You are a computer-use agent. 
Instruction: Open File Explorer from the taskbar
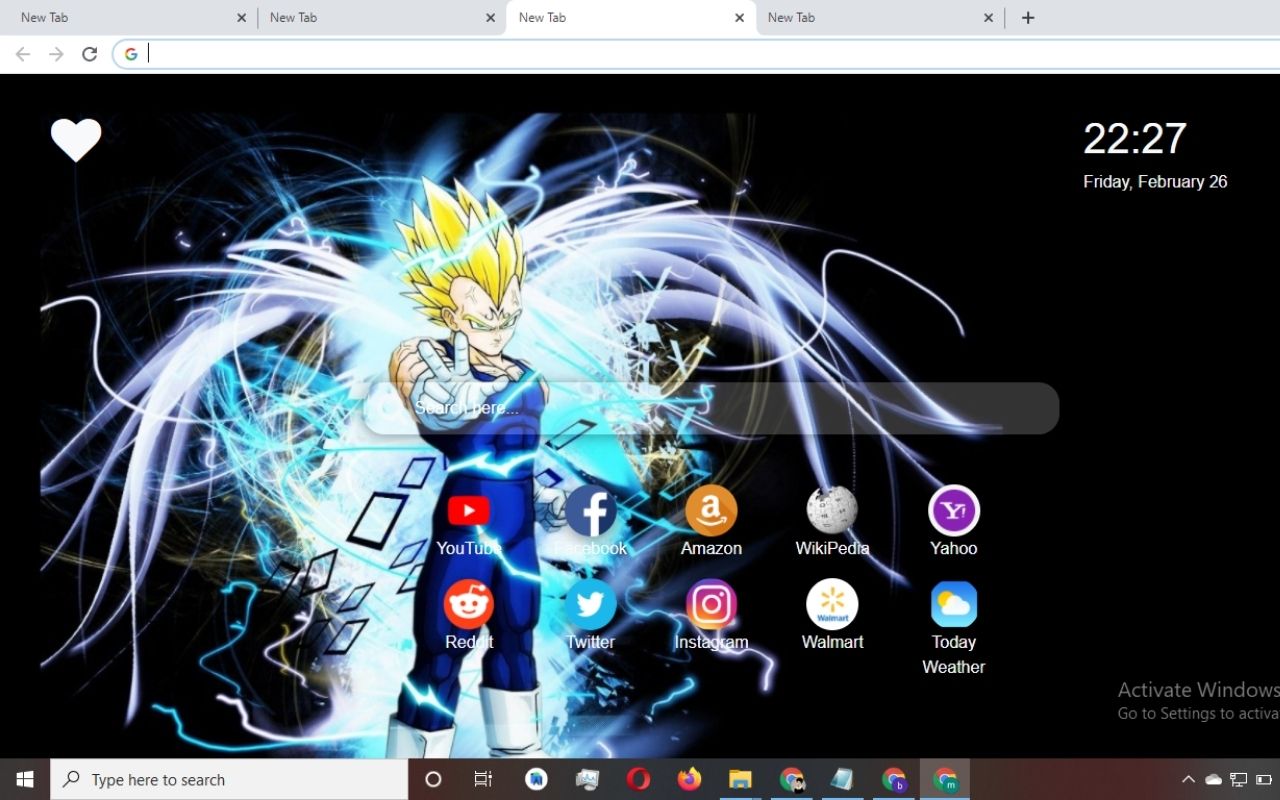coord(740,779)
